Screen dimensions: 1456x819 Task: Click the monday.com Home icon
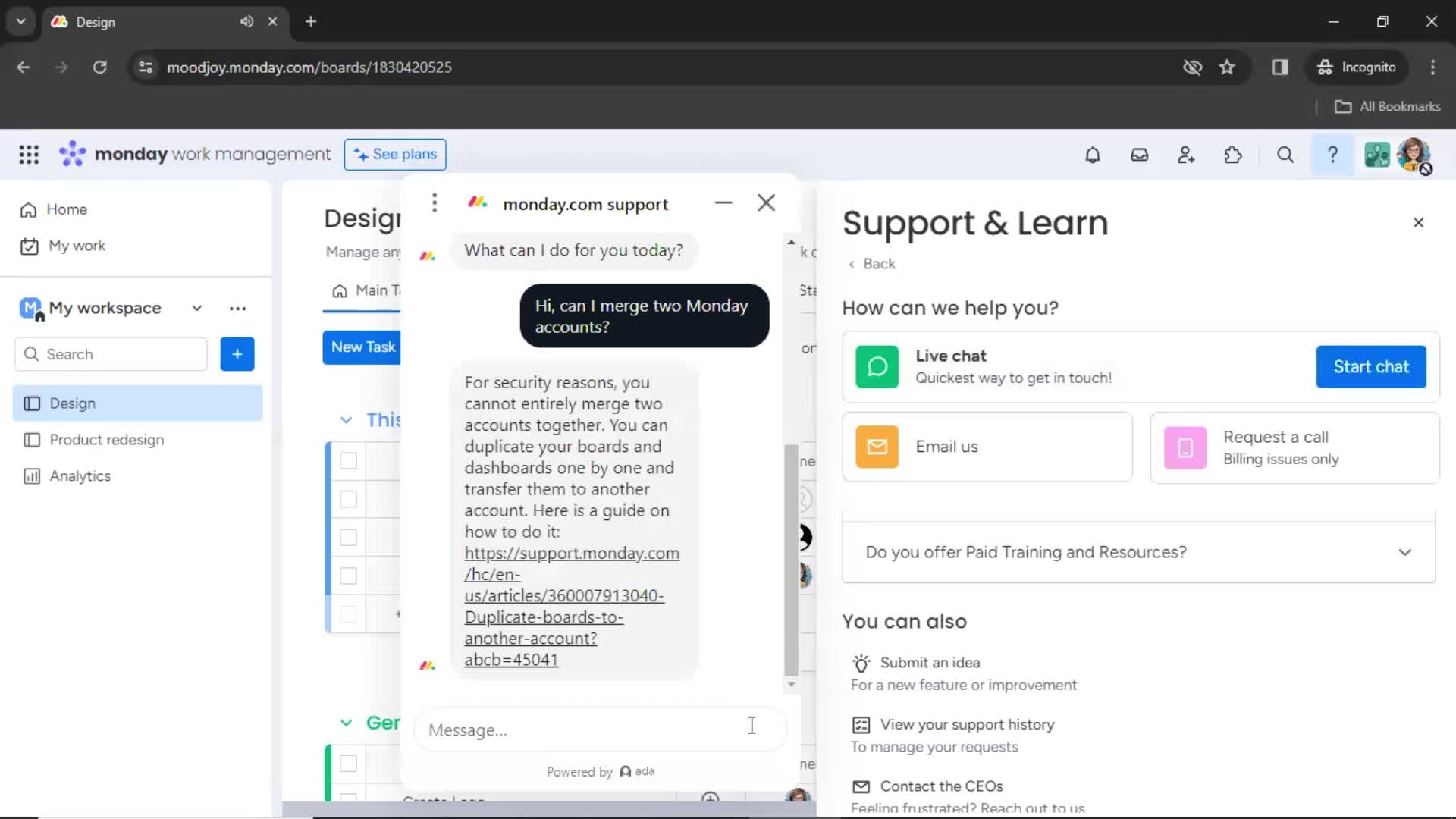point(29,209)
